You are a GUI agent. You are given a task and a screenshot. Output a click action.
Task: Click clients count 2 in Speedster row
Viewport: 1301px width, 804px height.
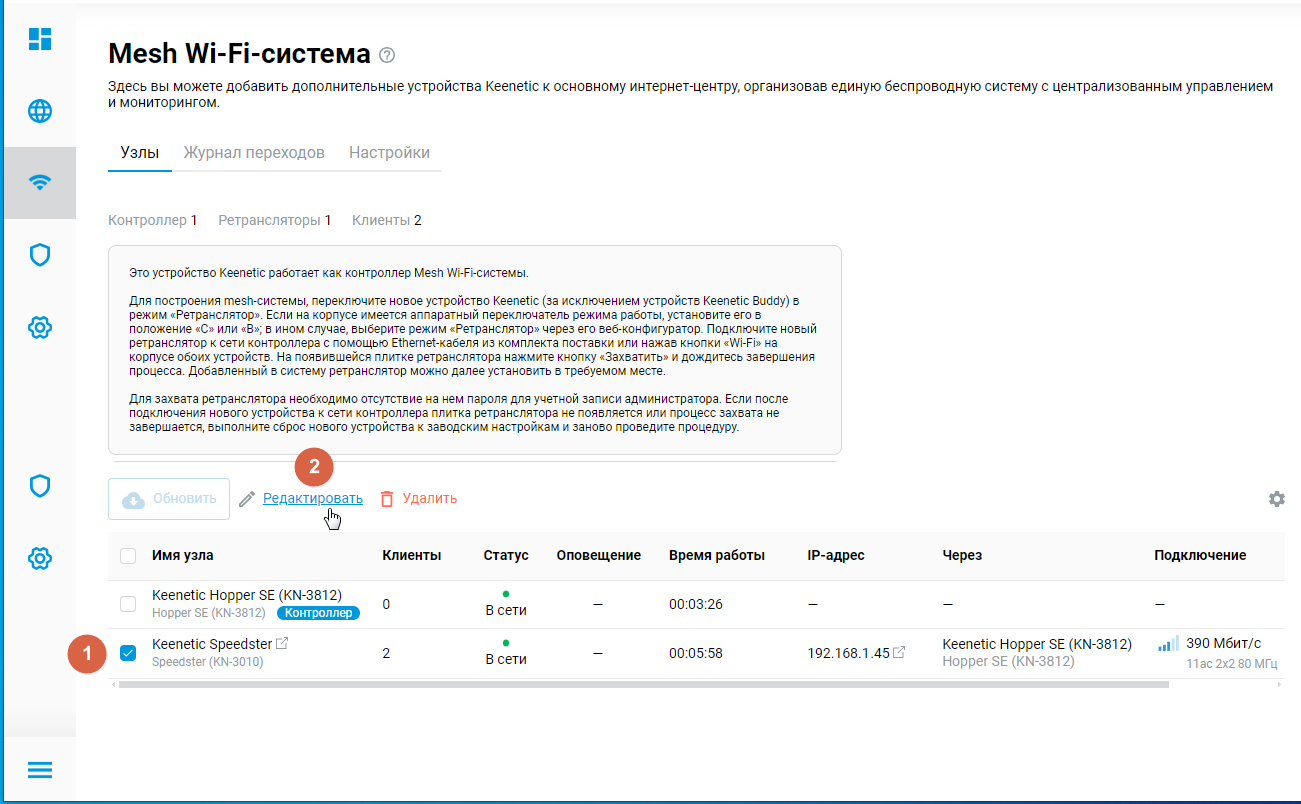386,653
